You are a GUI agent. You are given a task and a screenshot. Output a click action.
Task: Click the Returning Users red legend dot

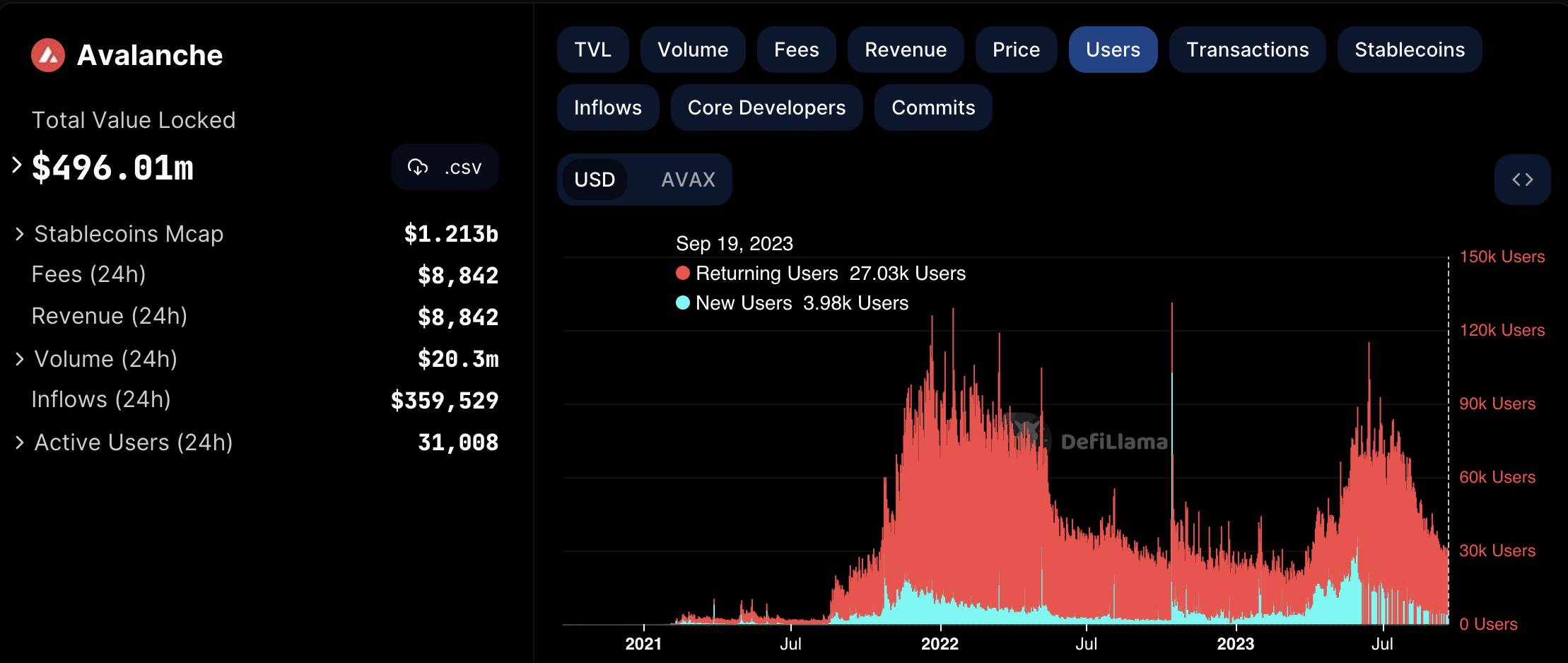(x=683, y=274)
